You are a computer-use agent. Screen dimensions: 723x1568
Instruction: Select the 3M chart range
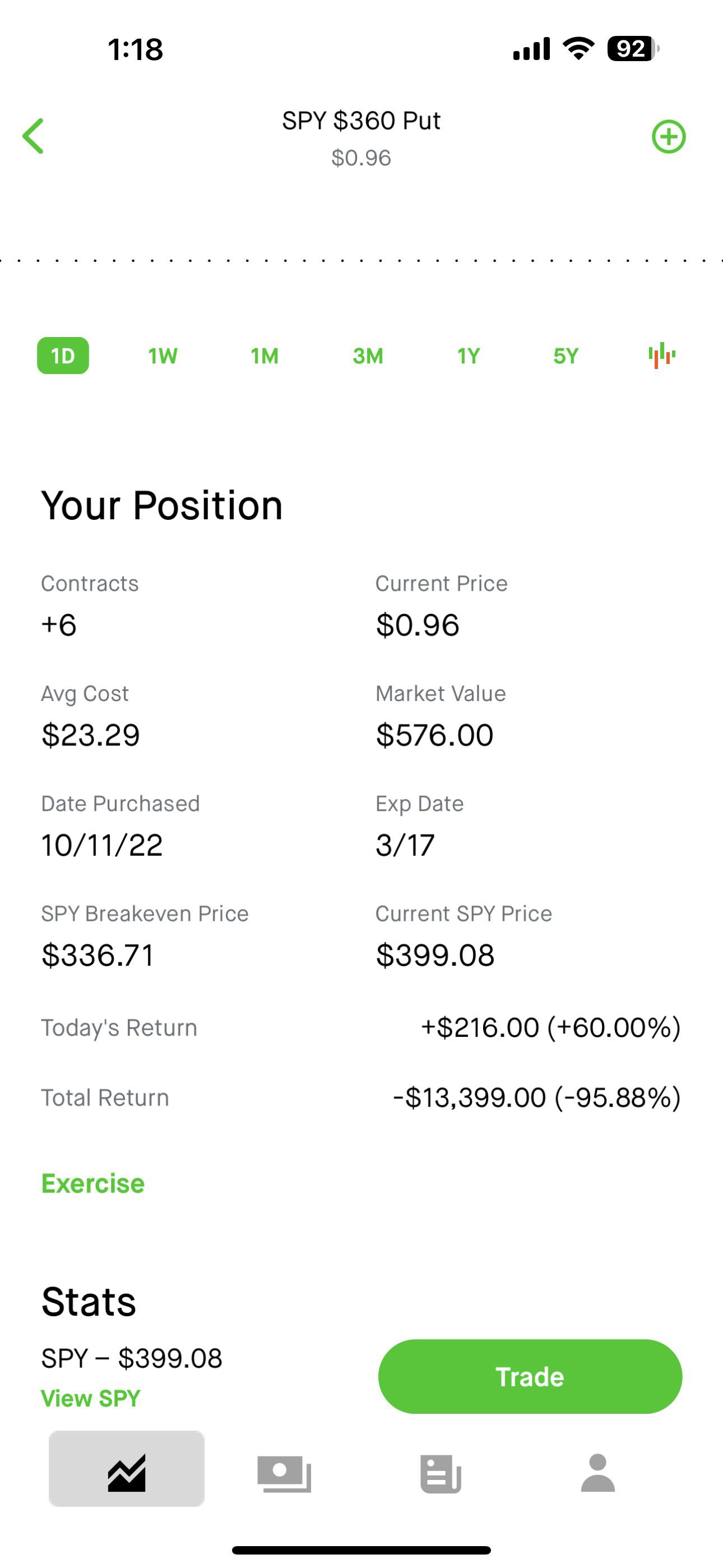point(368,356)
